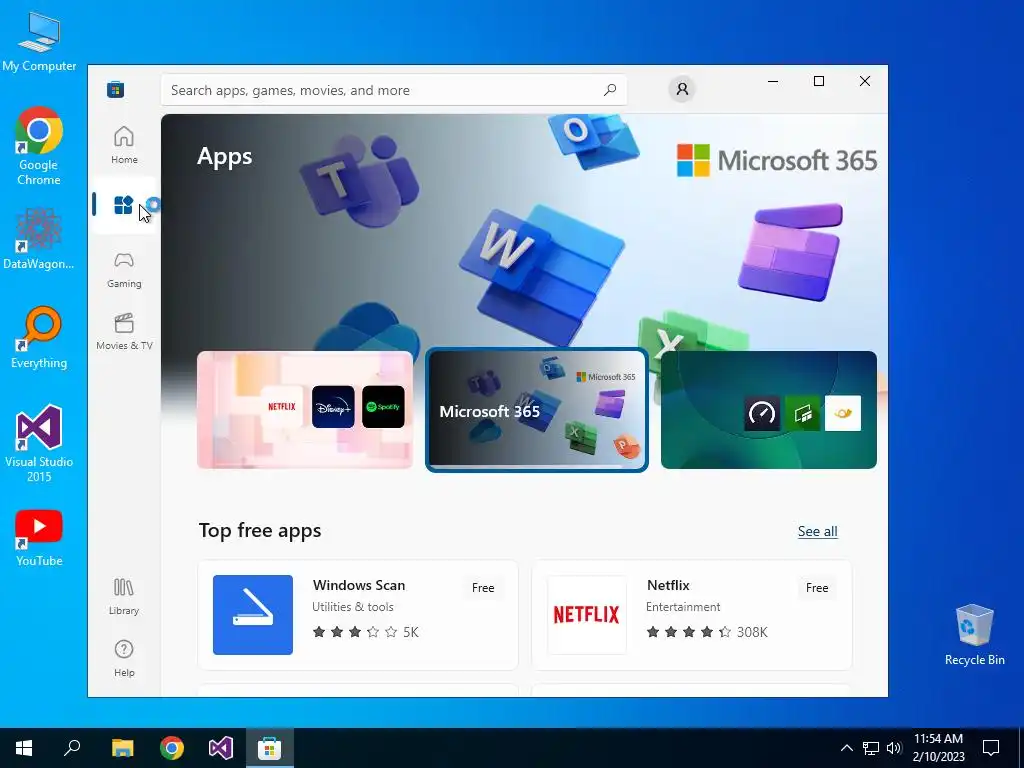Viewport: 1024px width, 768px height.
Task: Select Google Chrome desktop shortcut
Action: 39,146
